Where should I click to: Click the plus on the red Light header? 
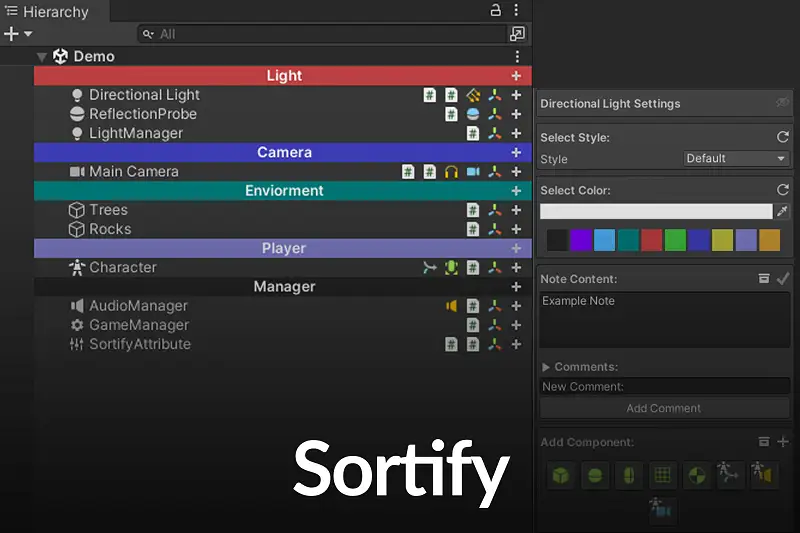[516, 75]
